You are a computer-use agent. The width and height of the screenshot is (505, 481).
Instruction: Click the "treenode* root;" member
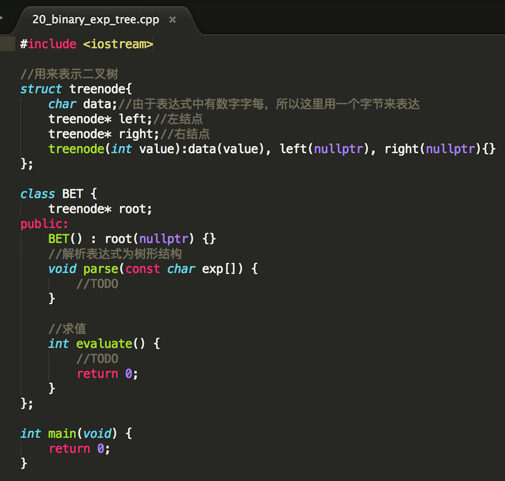(100, 209)
